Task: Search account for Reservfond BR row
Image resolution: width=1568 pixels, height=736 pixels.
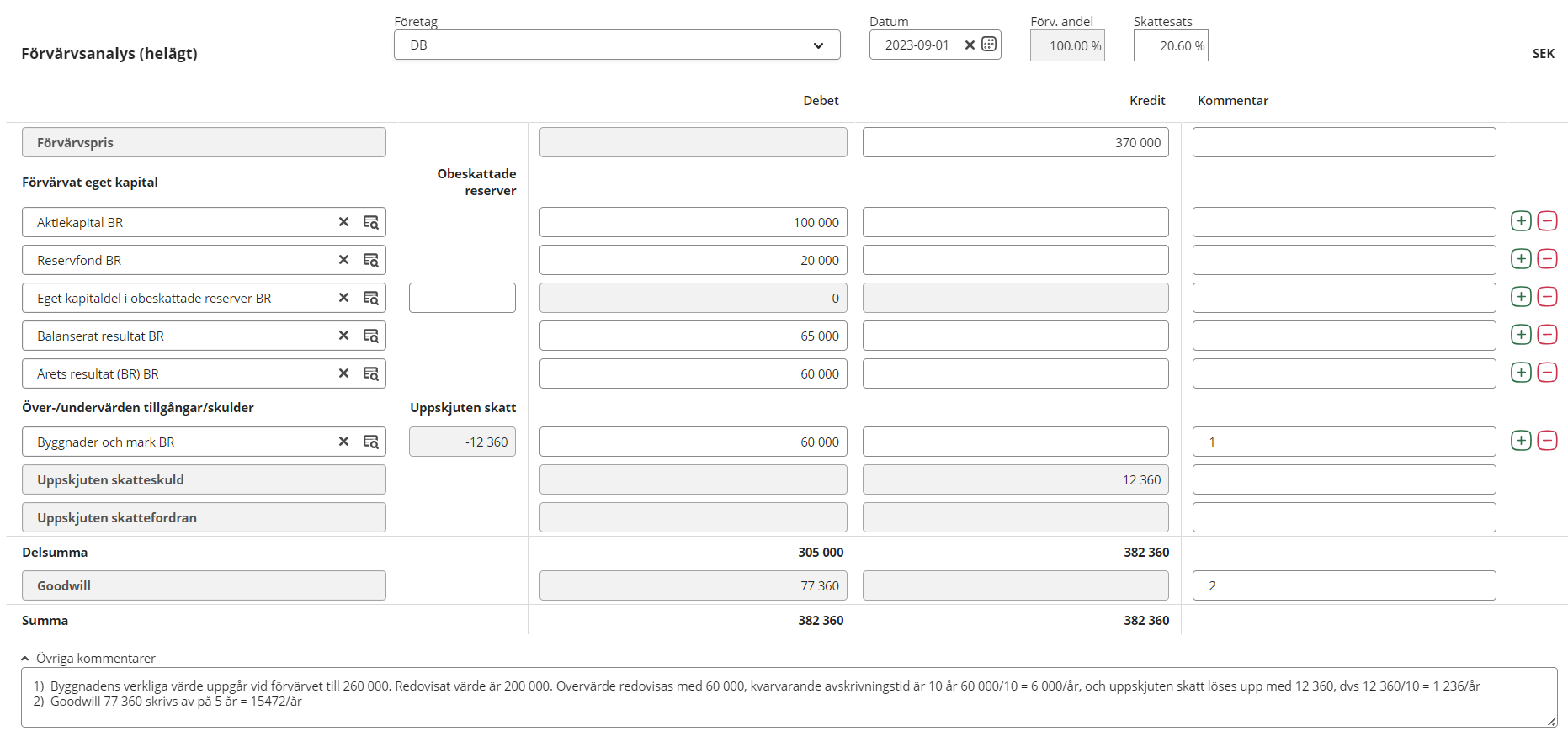Action: point(370,261)
